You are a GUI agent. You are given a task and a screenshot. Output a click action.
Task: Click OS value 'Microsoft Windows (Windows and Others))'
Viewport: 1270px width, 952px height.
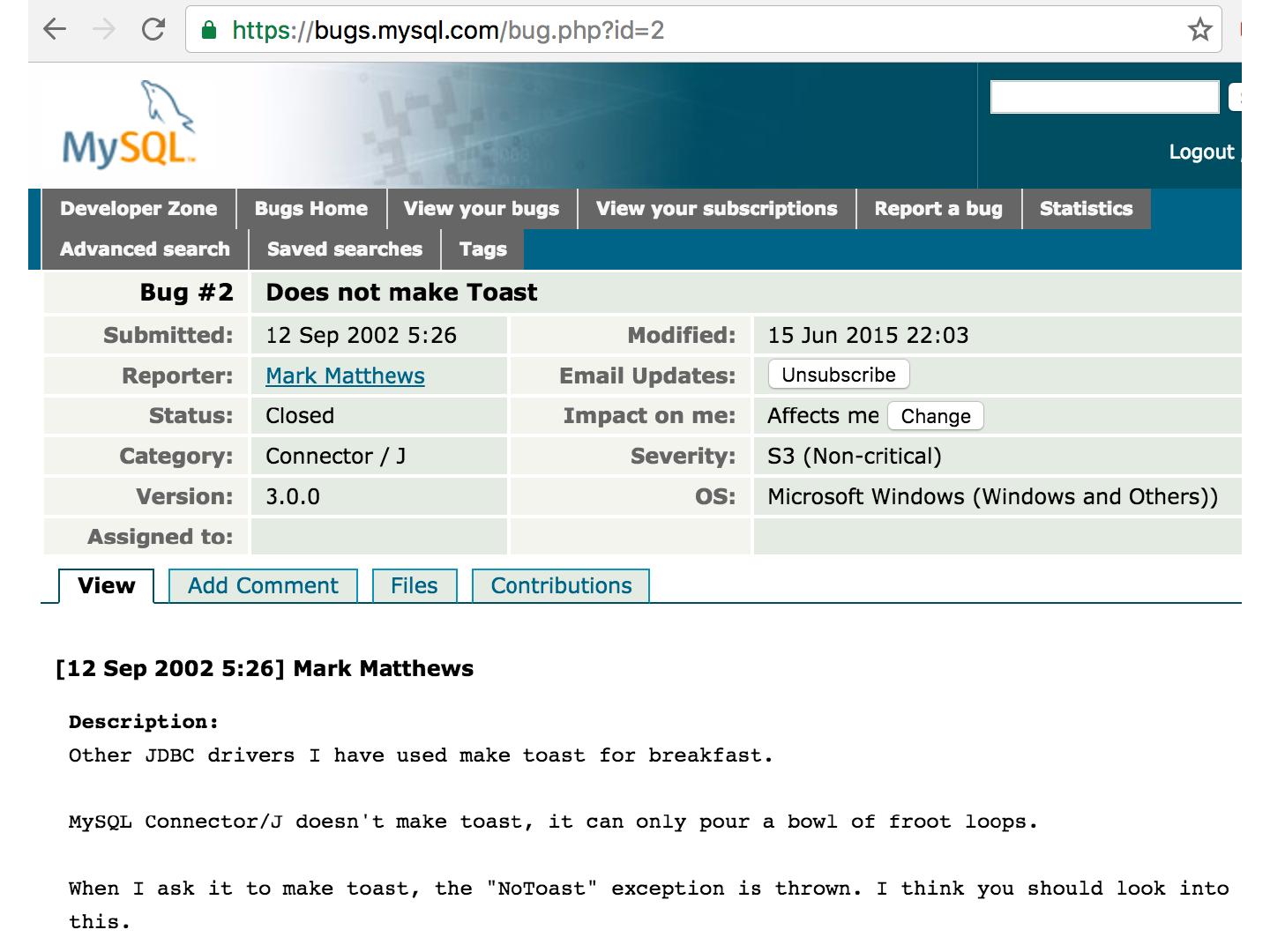pyautogui.click(x=992, y=497)
